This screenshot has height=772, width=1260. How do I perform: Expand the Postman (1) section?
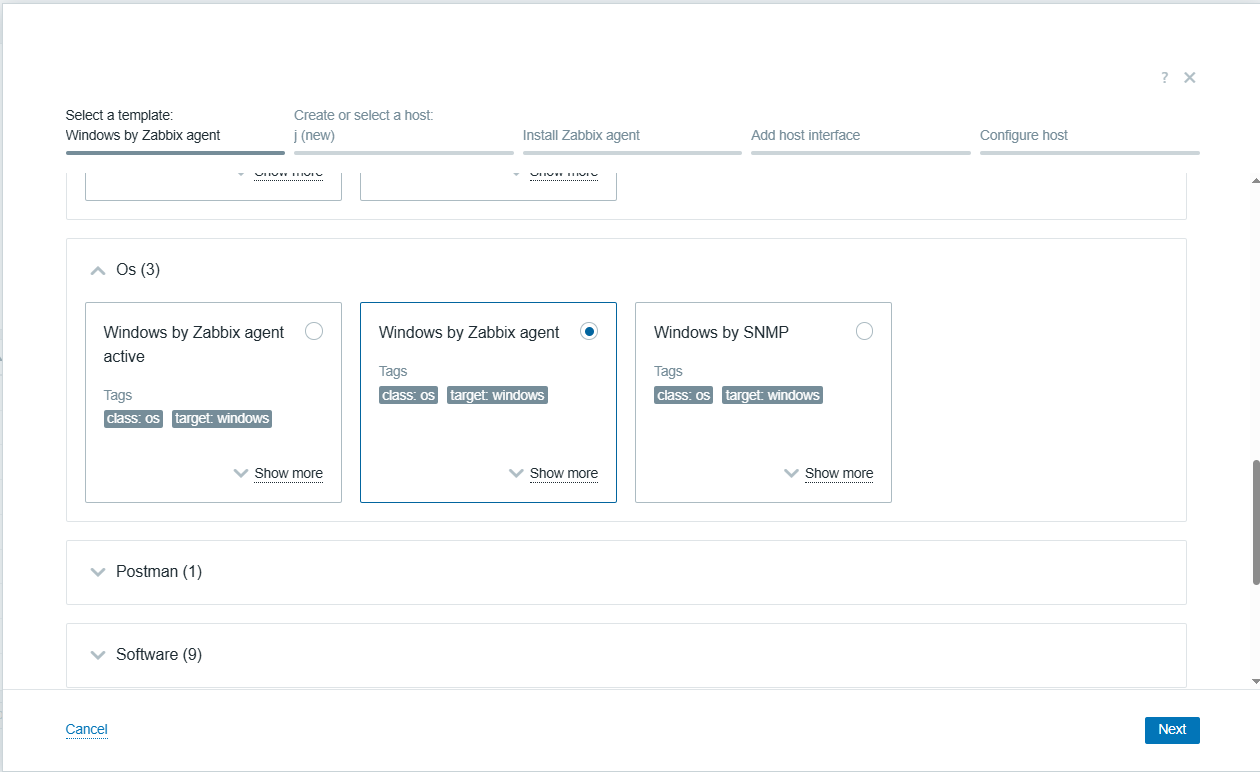click(x=97, y=572)
